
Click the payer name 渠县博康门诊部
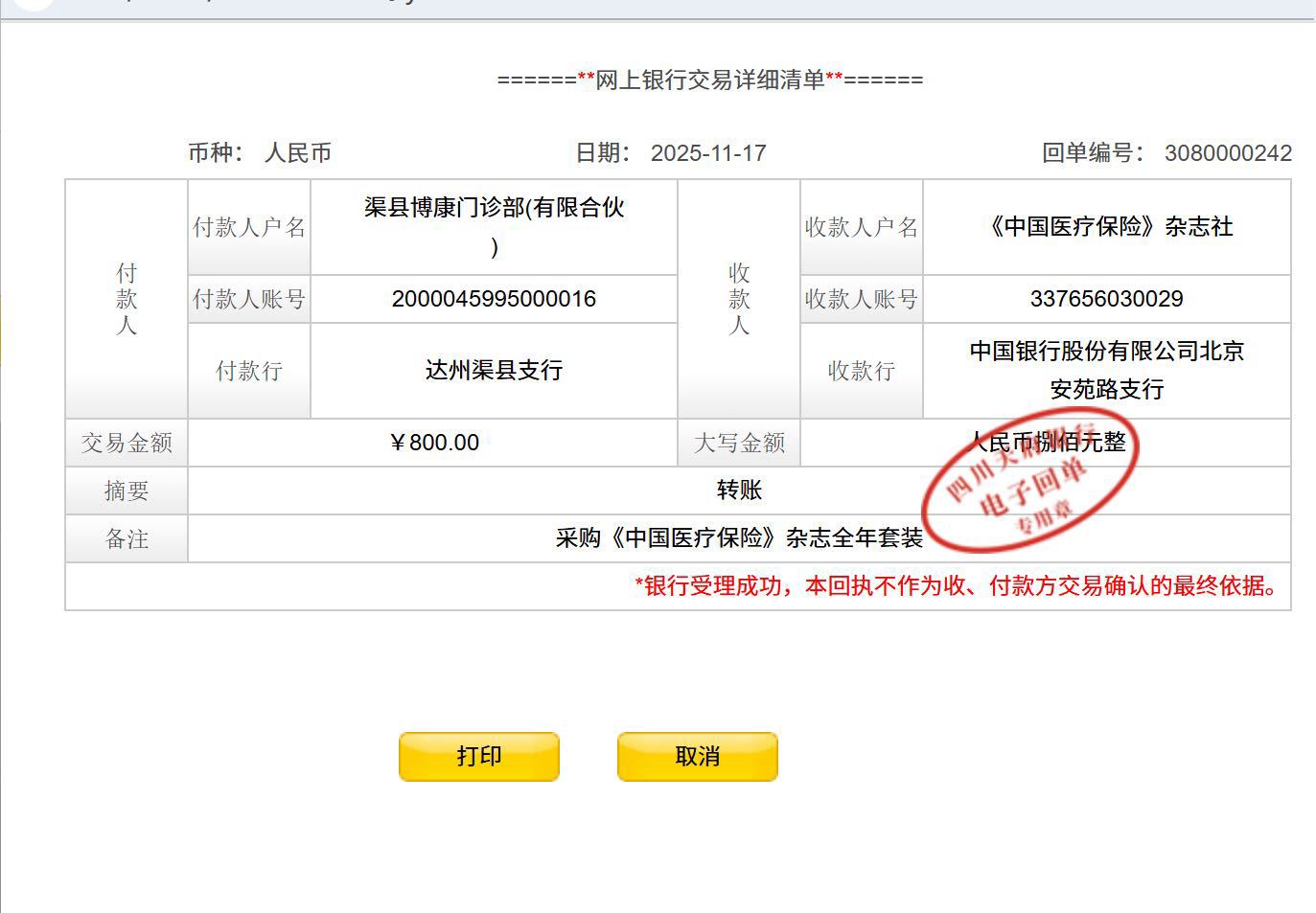[494, 209]
